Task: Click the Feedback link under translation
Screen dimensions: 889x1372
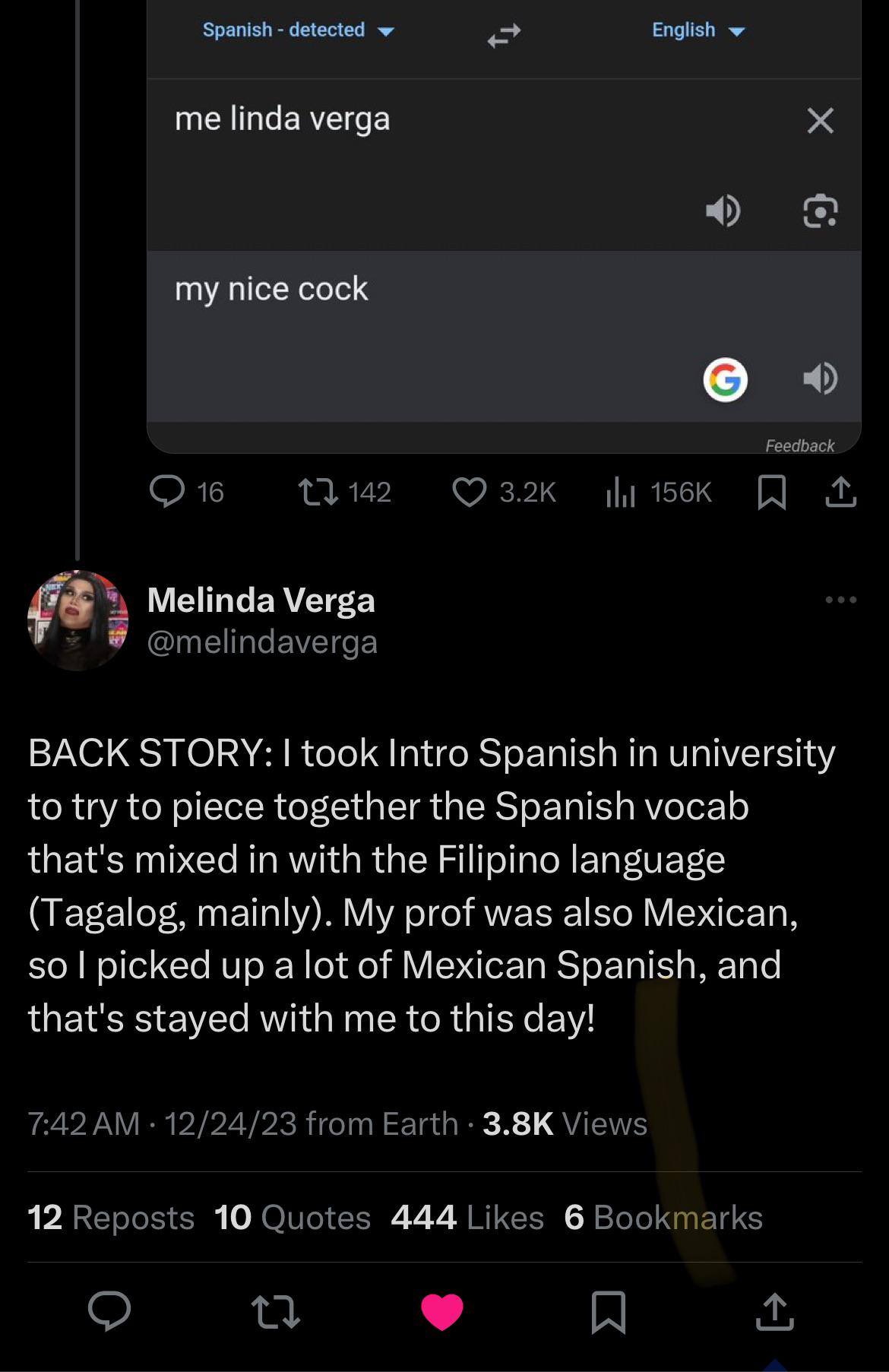Action: pyautogui.click(x=799, y=445)
